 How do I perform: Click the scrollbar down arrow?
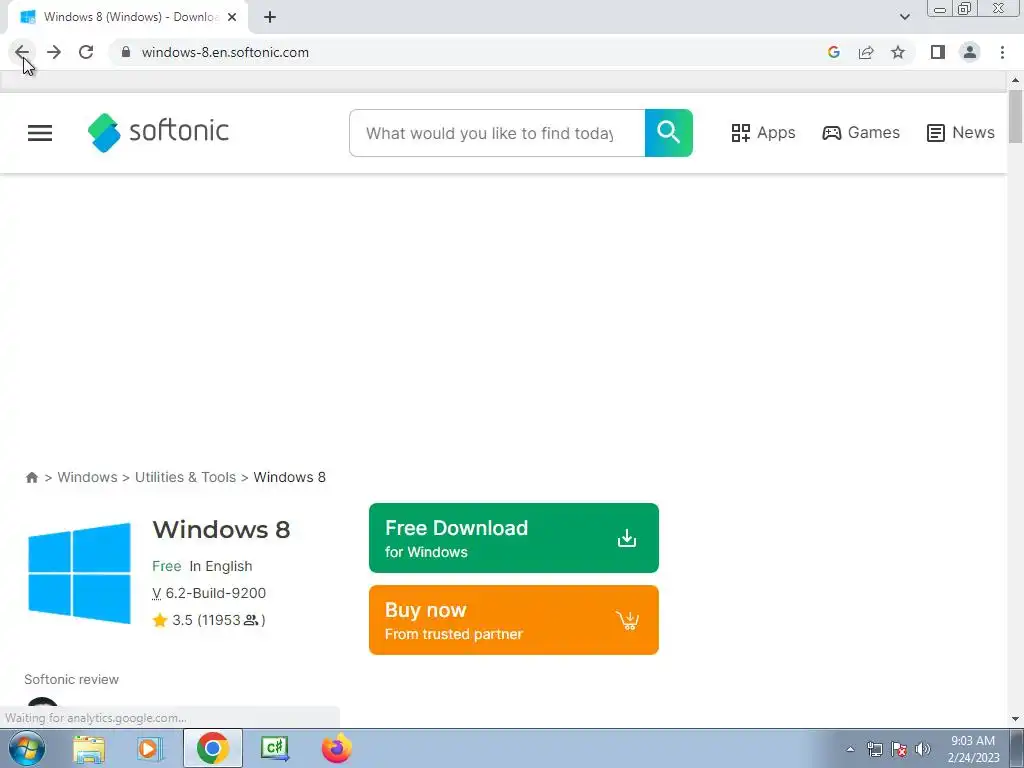coord(1016,719)
